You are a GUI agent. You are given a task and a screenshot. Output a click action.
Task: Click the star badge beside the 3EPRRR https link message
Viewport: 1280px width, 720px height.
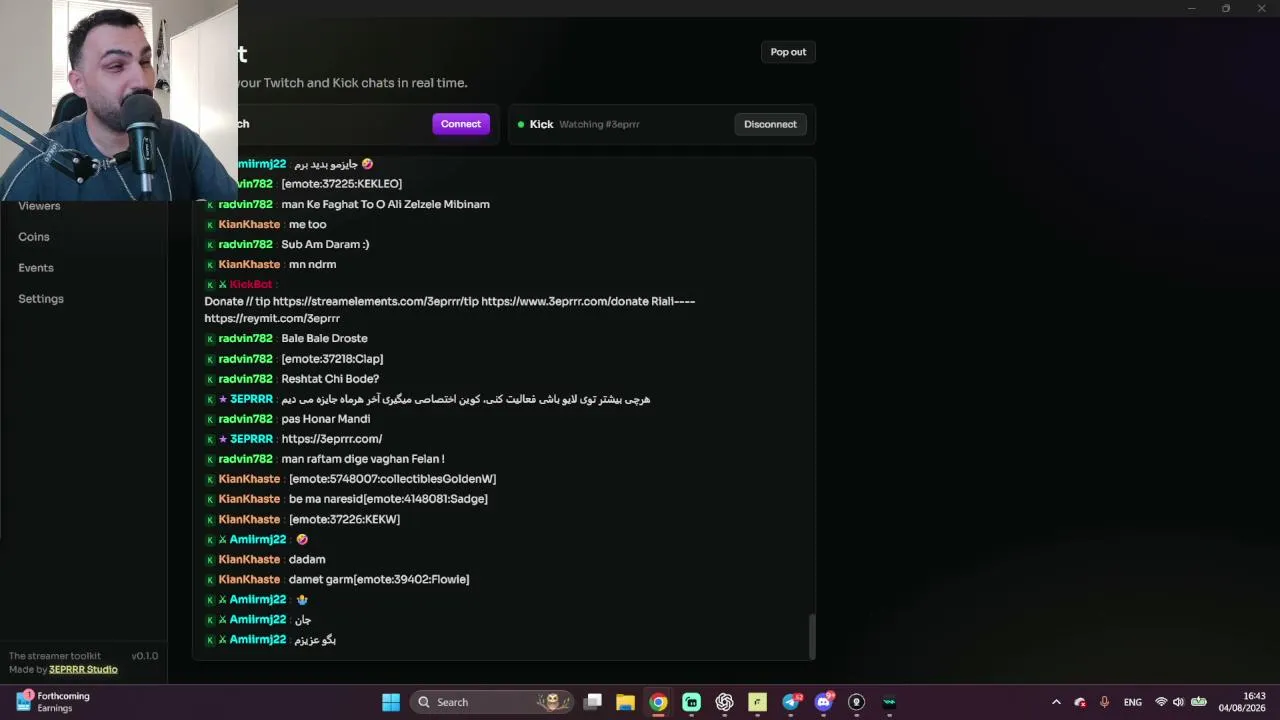click(223, 439)
